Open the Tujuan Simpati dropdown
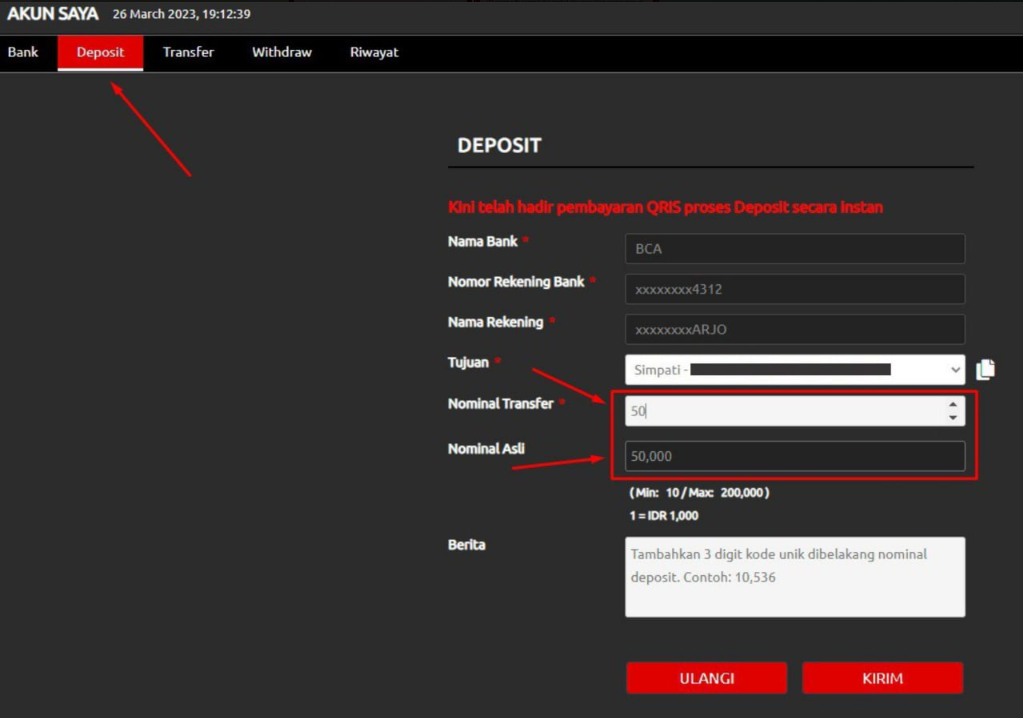 [794, 370]
